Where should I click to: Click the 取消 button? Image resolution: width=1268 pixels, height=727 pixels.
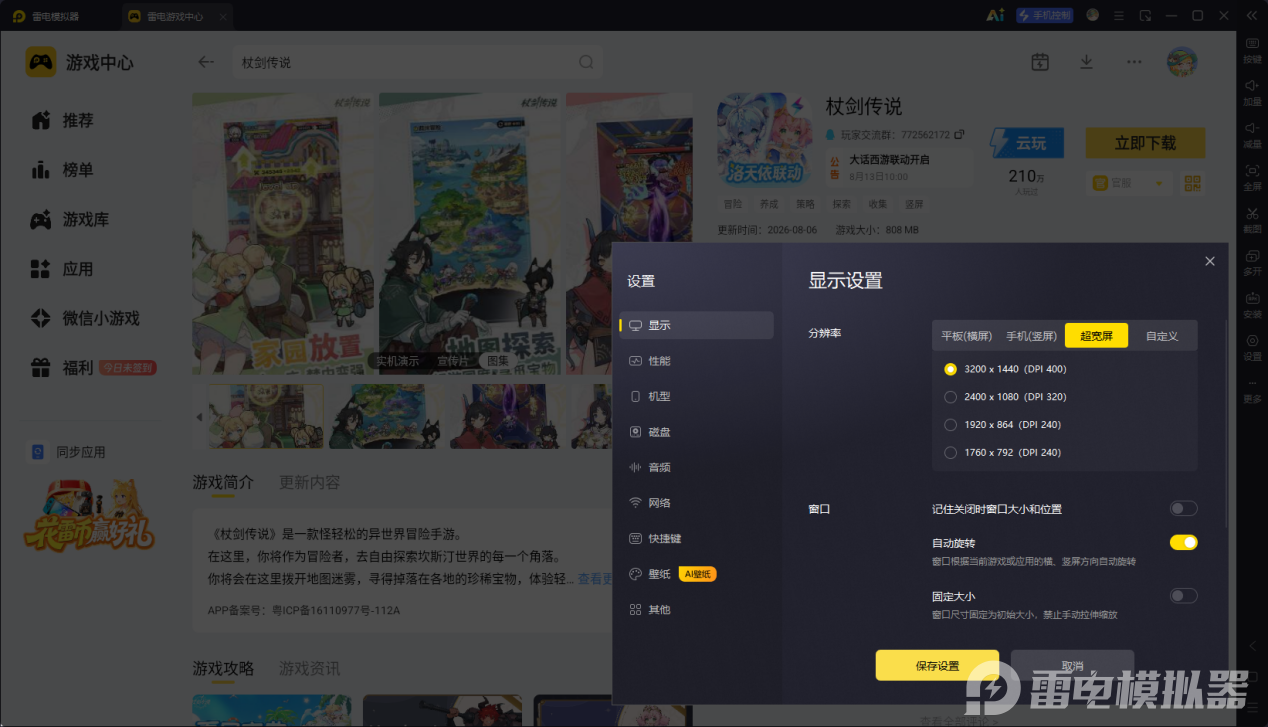[x=1072, y=666]
